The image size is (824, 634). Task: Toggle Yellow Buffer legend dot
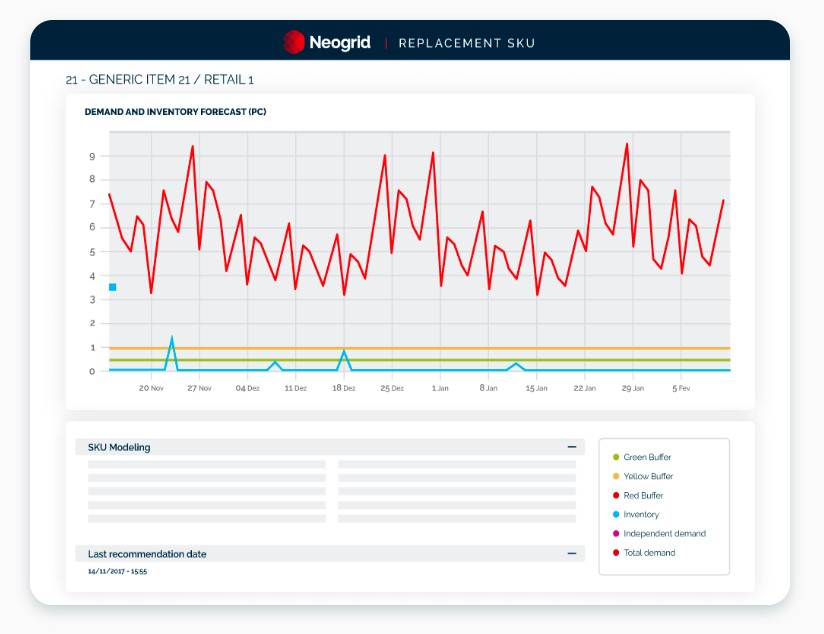616,476
